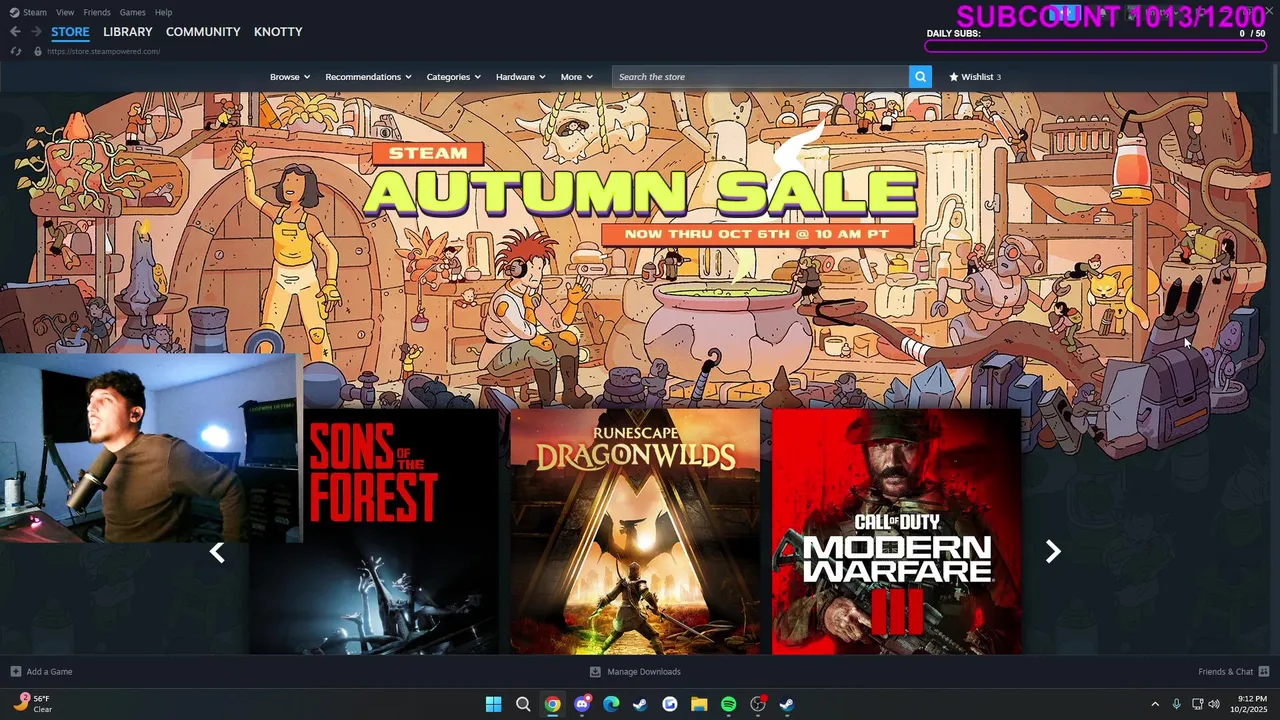Switch to Google Chrome in taskbar
The width and height of the screenshot is (1280, 720).
[552, 704]
